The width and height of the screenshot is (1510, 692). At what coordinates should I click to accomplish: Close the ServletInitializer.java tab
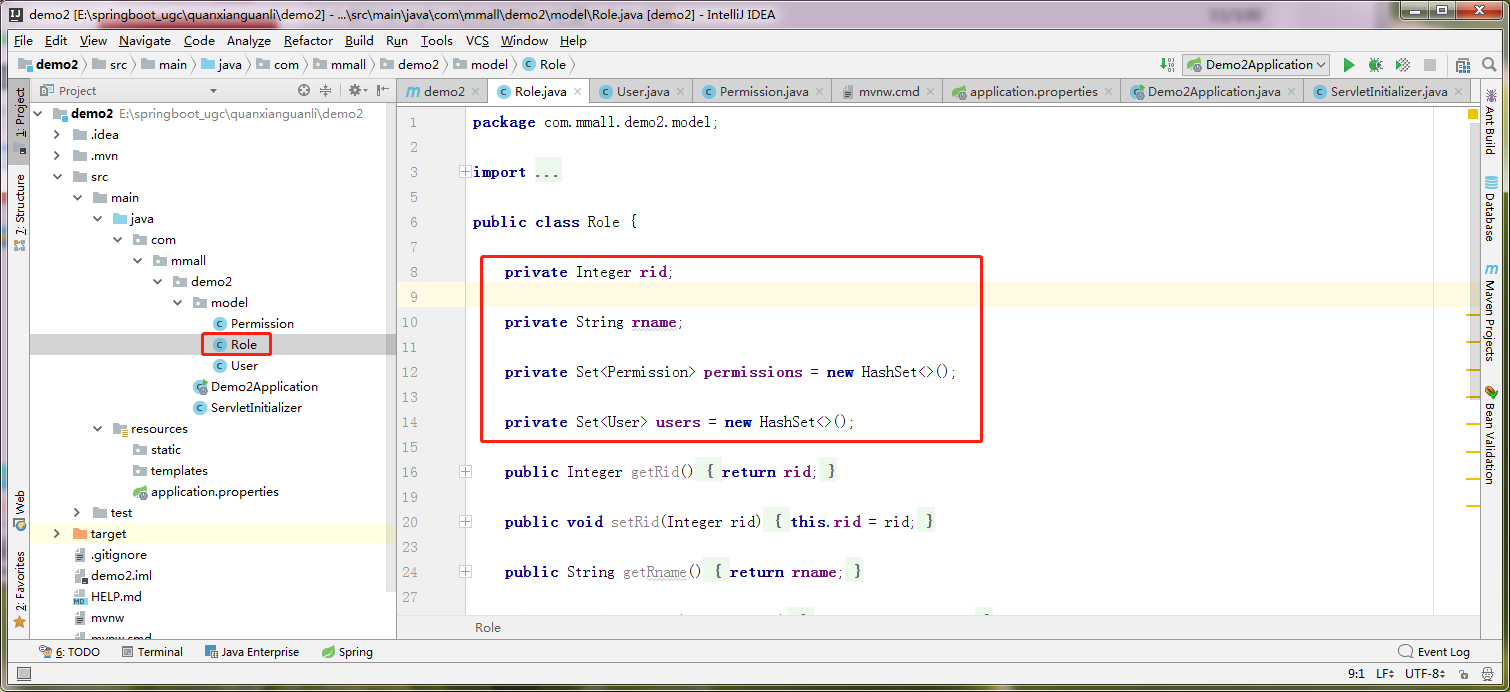[1458, 91]
